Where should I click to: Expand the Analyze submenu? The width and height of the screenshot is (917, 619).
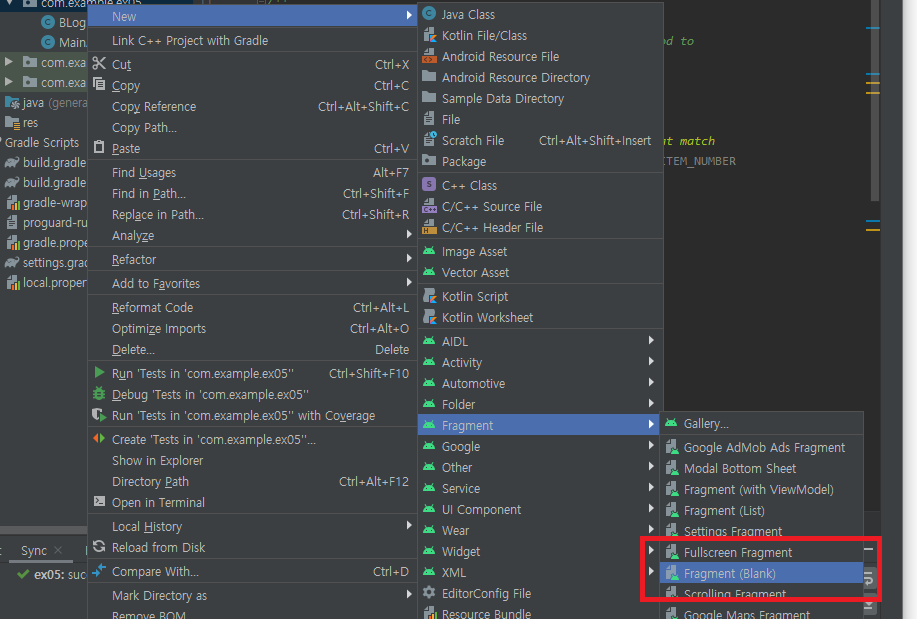(252, 236)
